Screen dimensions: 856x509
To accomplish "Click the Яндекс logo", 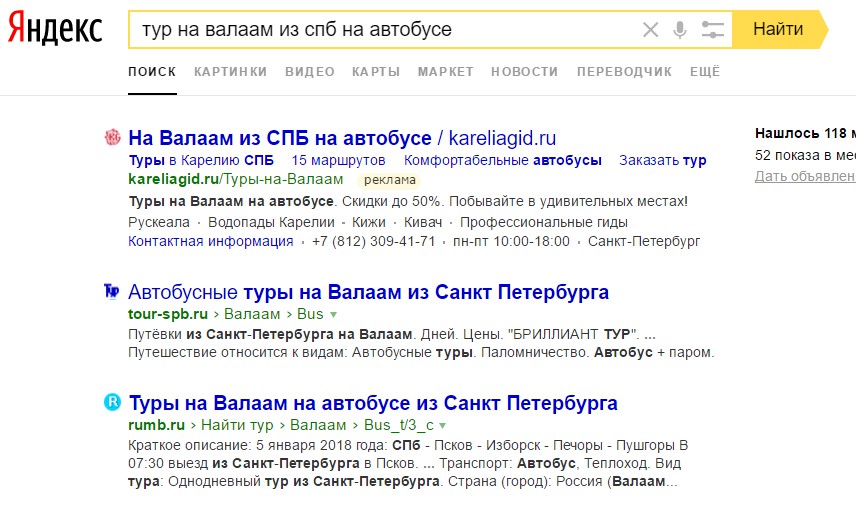I will pyautogui.click(x=55, y=28).
